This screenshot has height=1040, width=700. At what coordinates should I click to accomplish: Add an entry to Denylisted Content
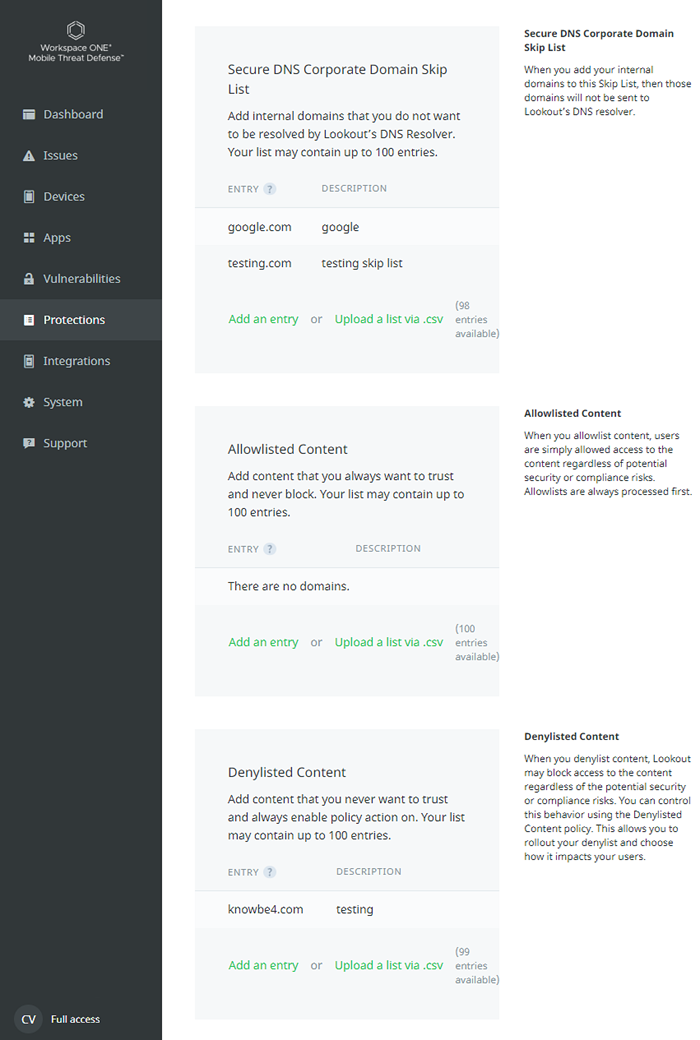click(x=263, y=965)
